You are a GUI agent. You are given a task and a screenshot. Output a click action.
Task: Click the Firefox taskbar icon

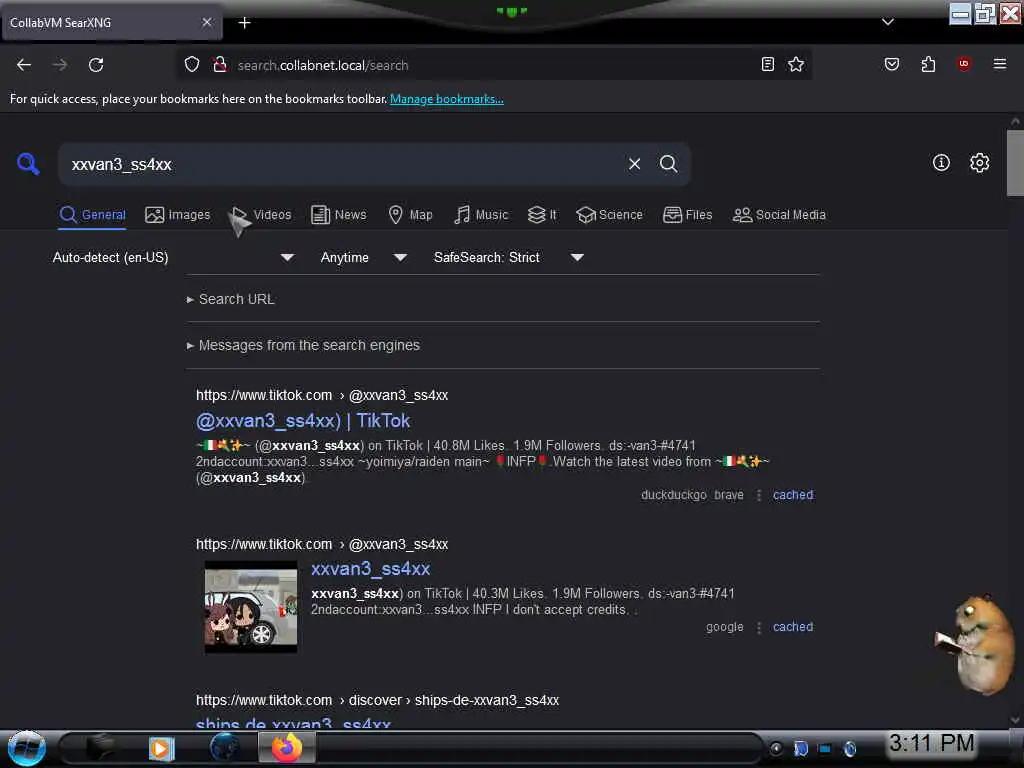point(287,748)
